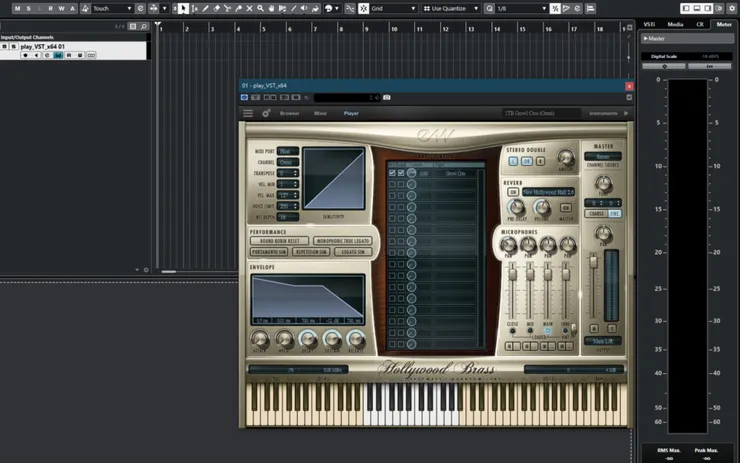Open the reverb preset Hollywood Hall dropdown
This screenshot has width=740, height=463.
click(x=550, y=191)
